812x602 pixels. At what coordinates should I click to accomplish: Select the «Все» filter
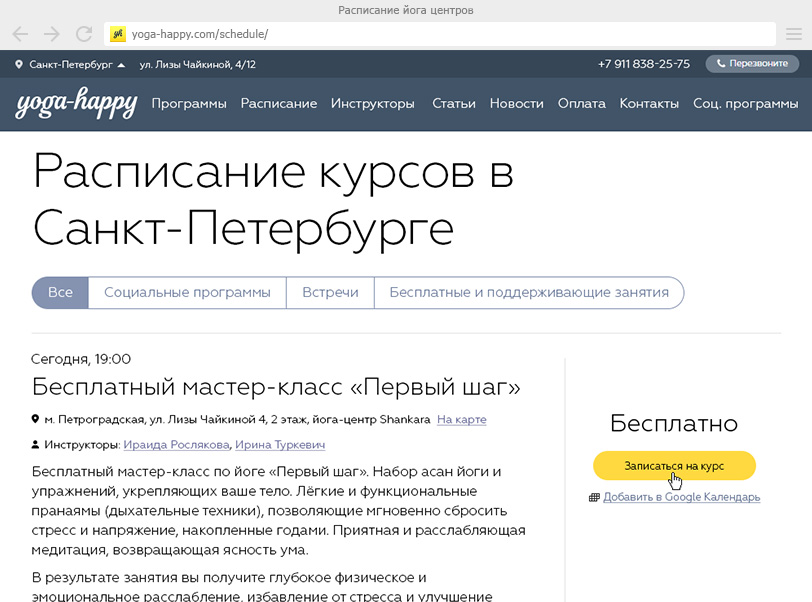point(60,293)
